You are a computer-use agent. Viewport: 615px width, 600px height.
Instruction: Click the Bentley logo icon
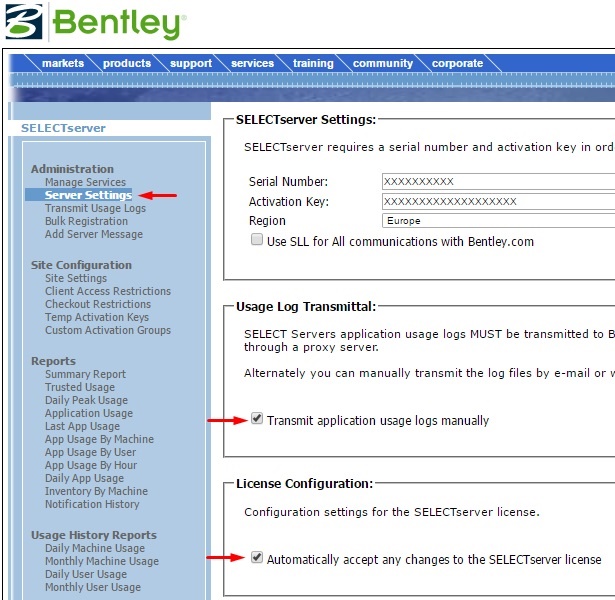coord(24,22)
